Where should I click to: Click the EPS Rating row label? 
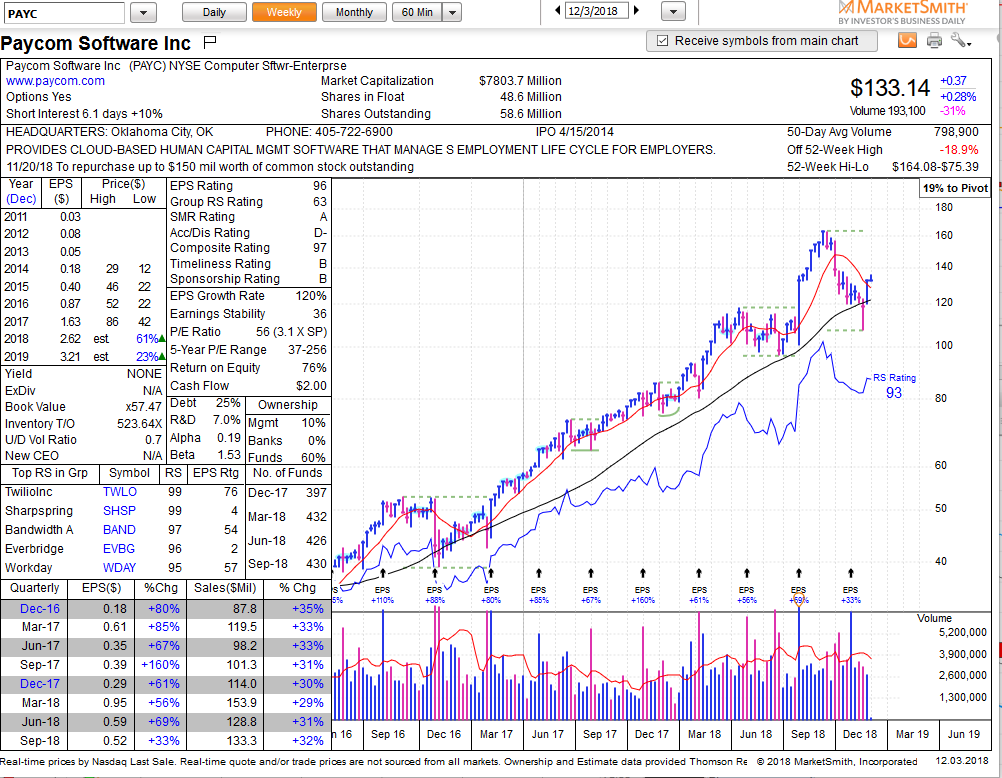(x=201, y=186)
